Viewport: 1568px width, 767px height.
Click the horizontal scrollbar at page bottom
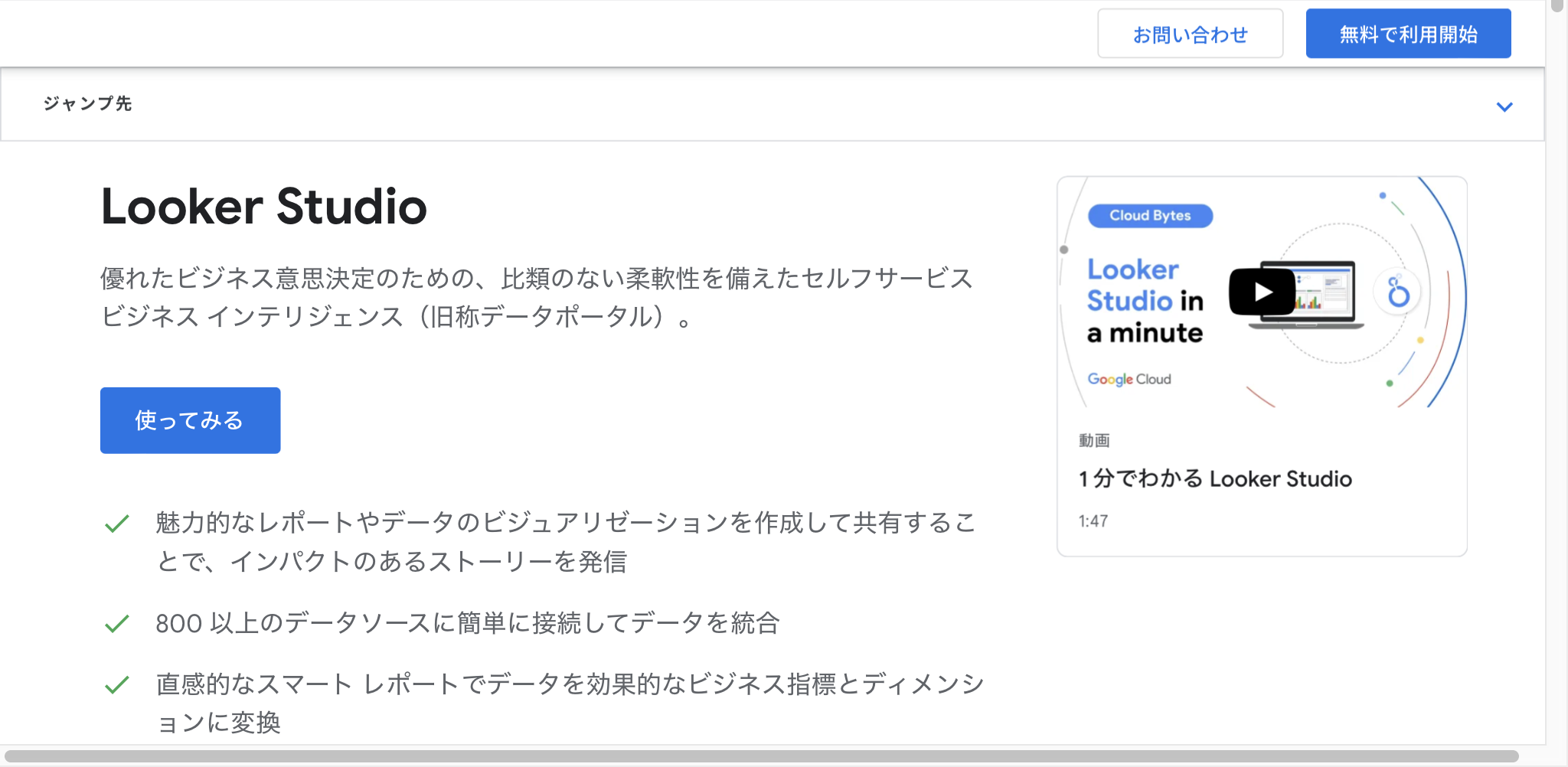(x=761, y=756)
